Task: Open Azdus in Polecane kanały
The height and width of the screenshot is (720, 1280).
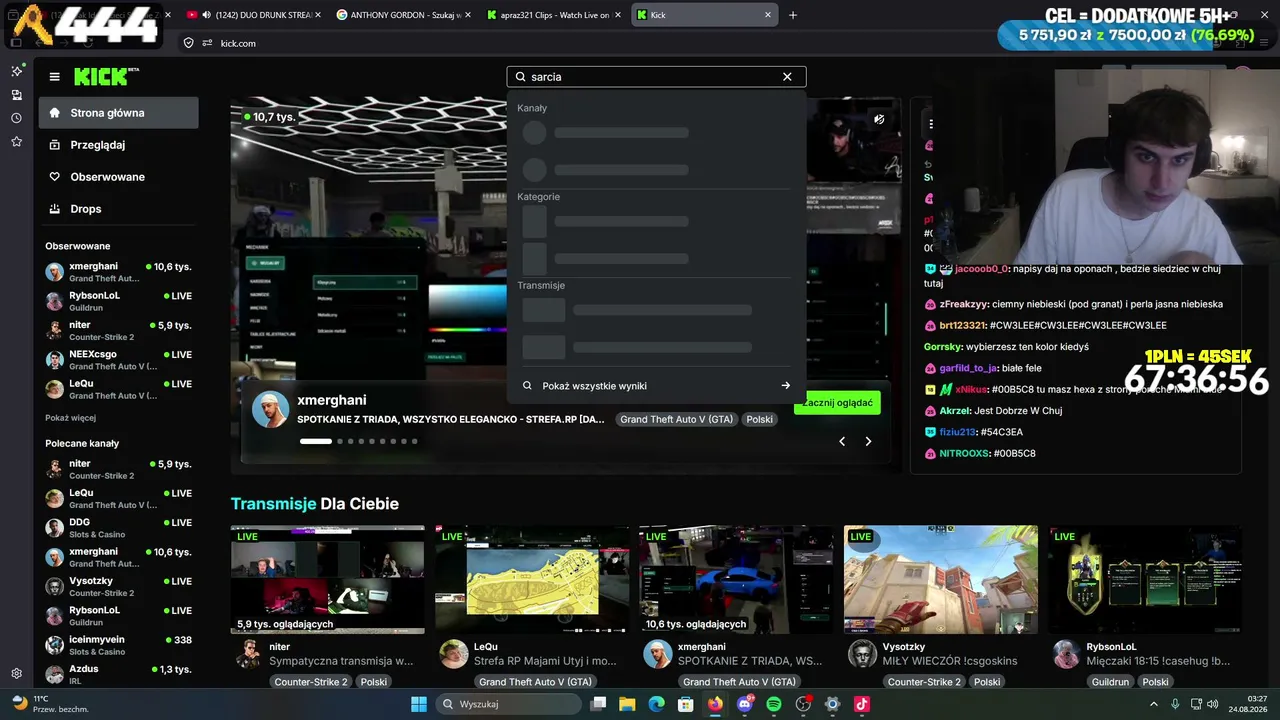Action: click(118, 674)
